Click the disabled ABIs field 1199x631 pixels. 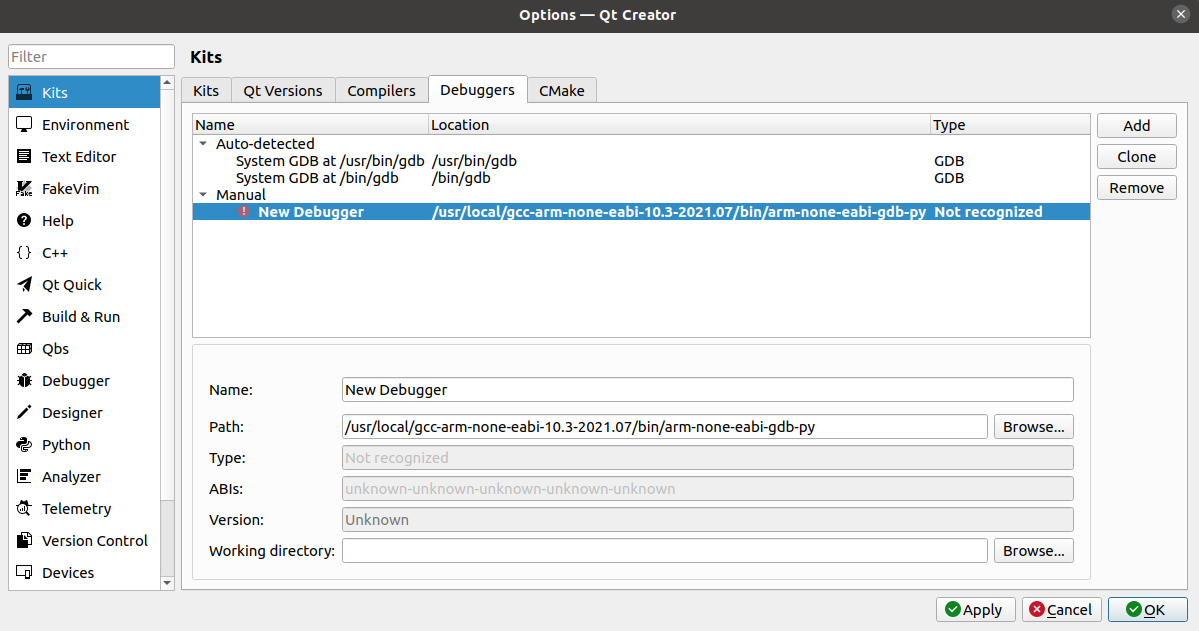pos(707,489)
